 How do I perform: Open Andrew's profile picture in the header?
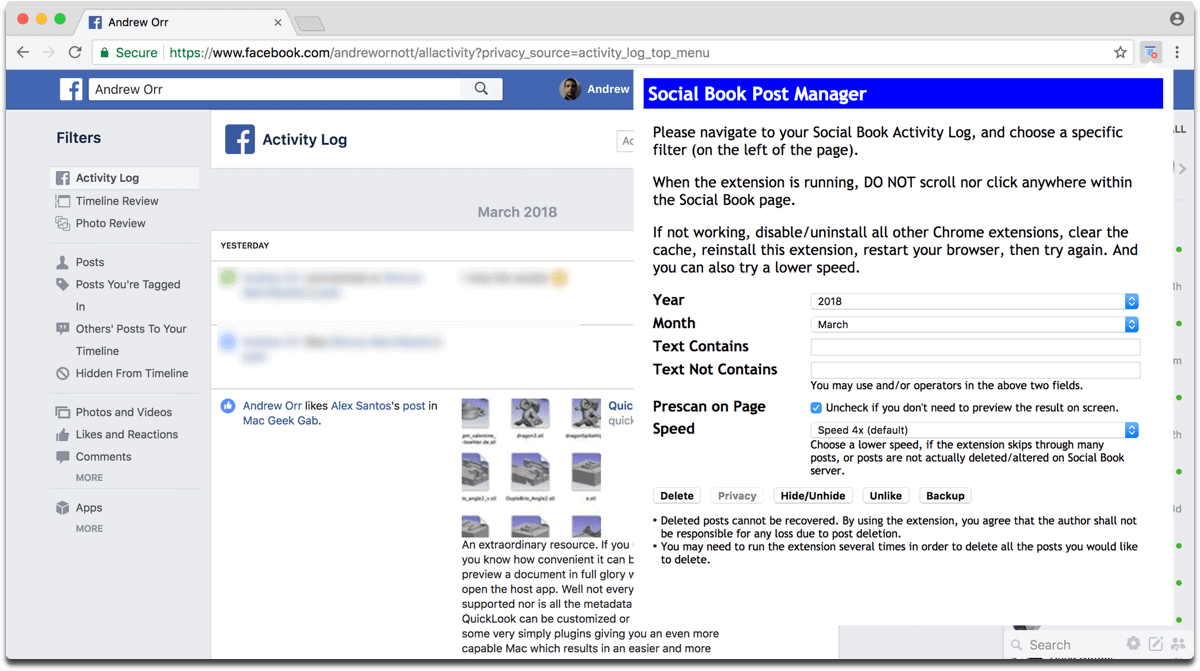pos(570,89)
